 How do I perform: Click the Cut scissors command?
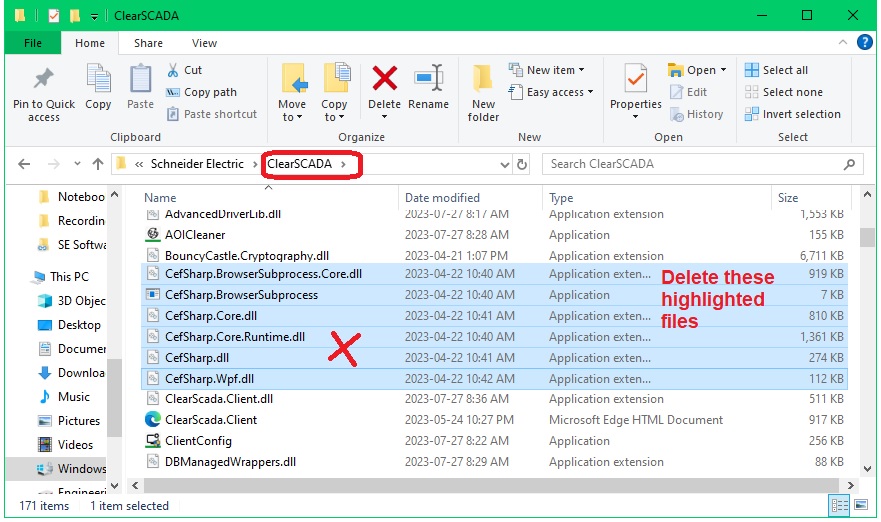coord(185,70)
